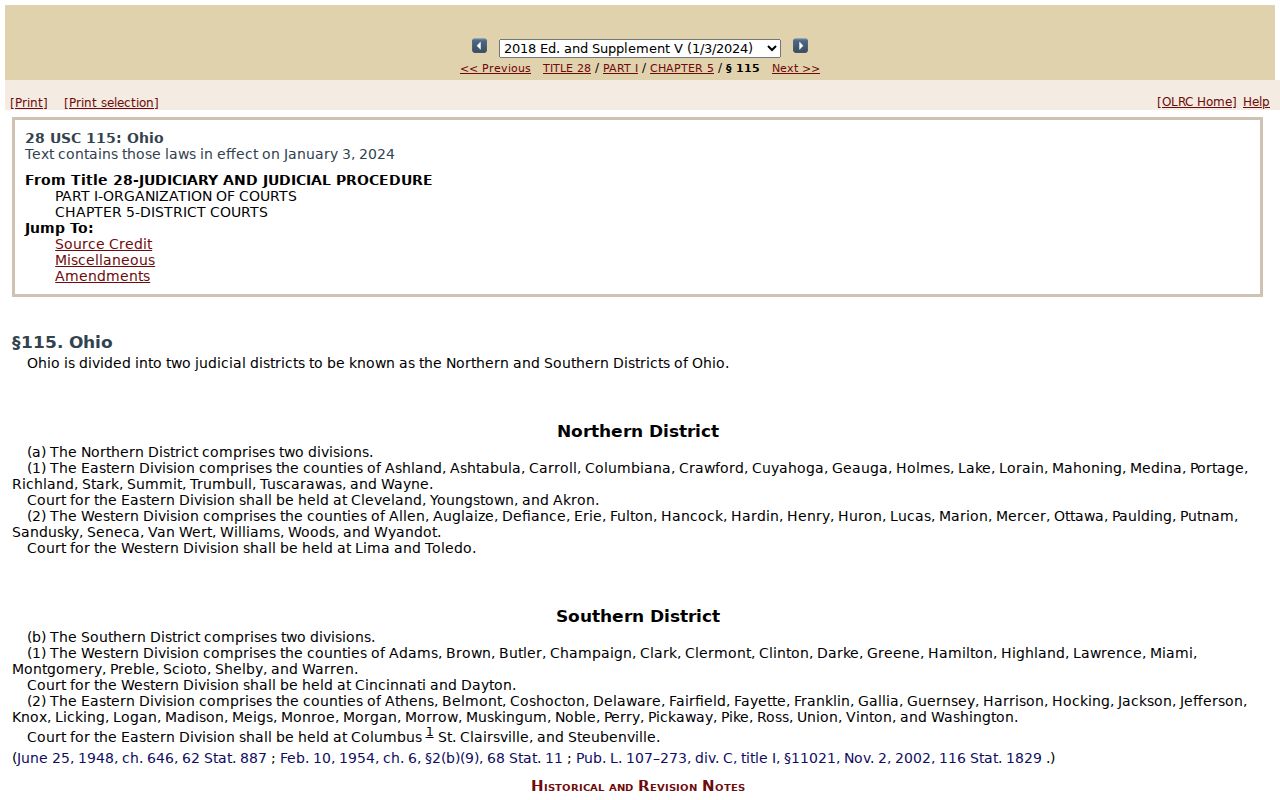The height and width of the screenshot is (800, 1280).
Task: Jump to Amendments section
Action: coord(102,276)
